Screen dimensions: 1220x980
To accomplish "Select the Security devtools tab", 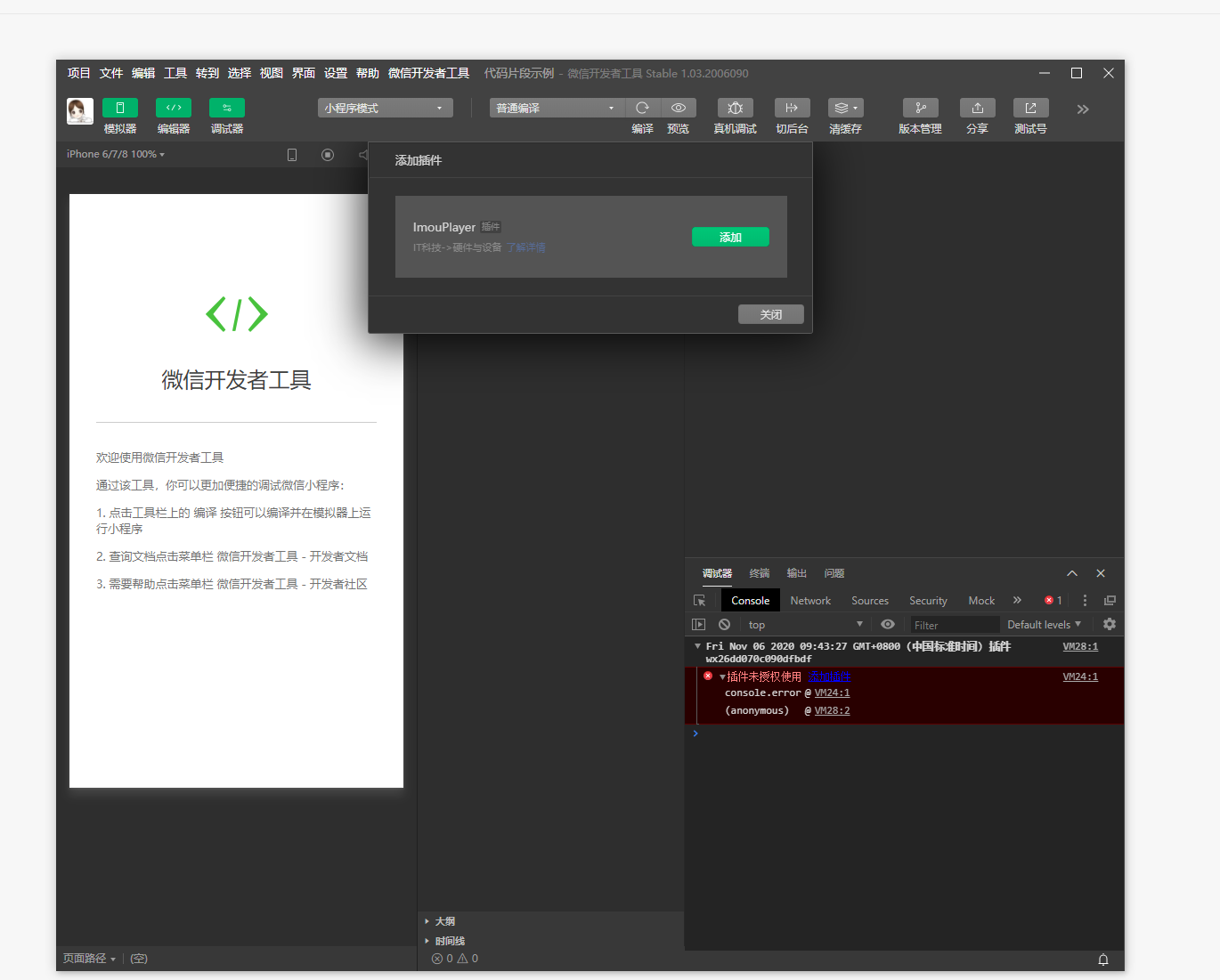I will pos(928,601).
